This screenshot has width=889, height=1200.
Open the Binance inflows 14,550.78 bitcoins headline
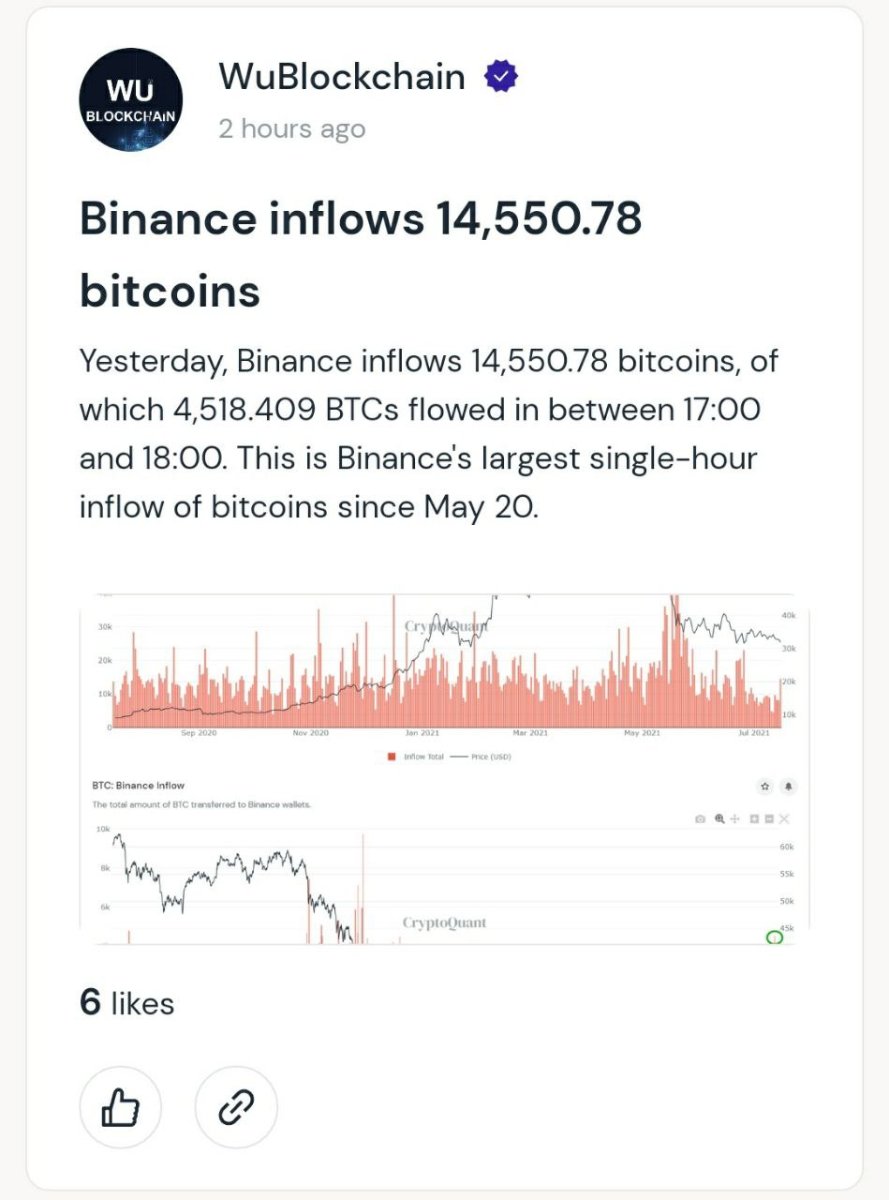click(360, 254)
